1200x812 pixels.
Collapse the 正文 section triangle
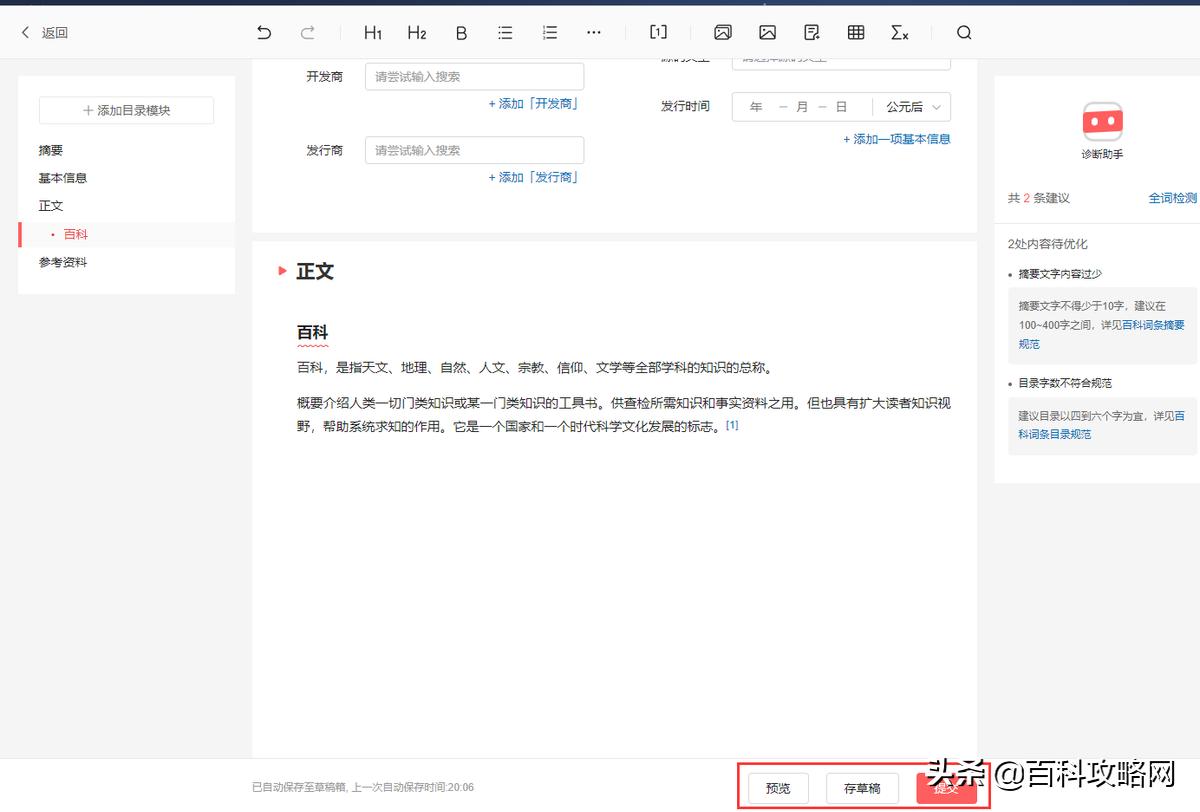coord(281,270)
